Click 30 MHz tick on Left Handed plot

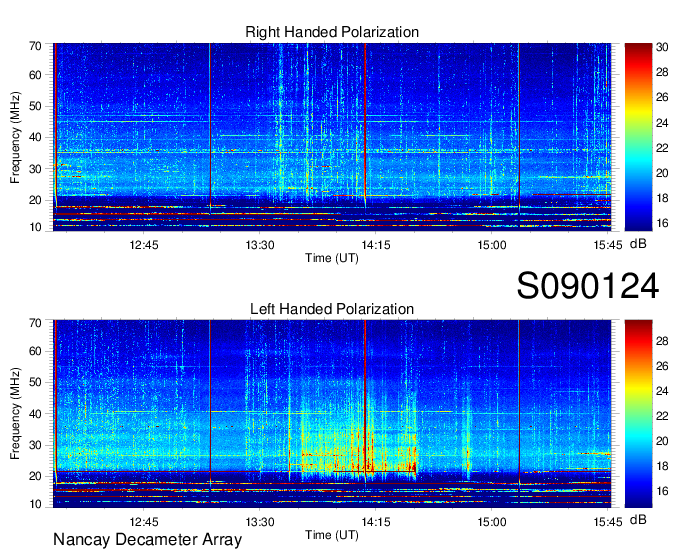pos(35,445)
